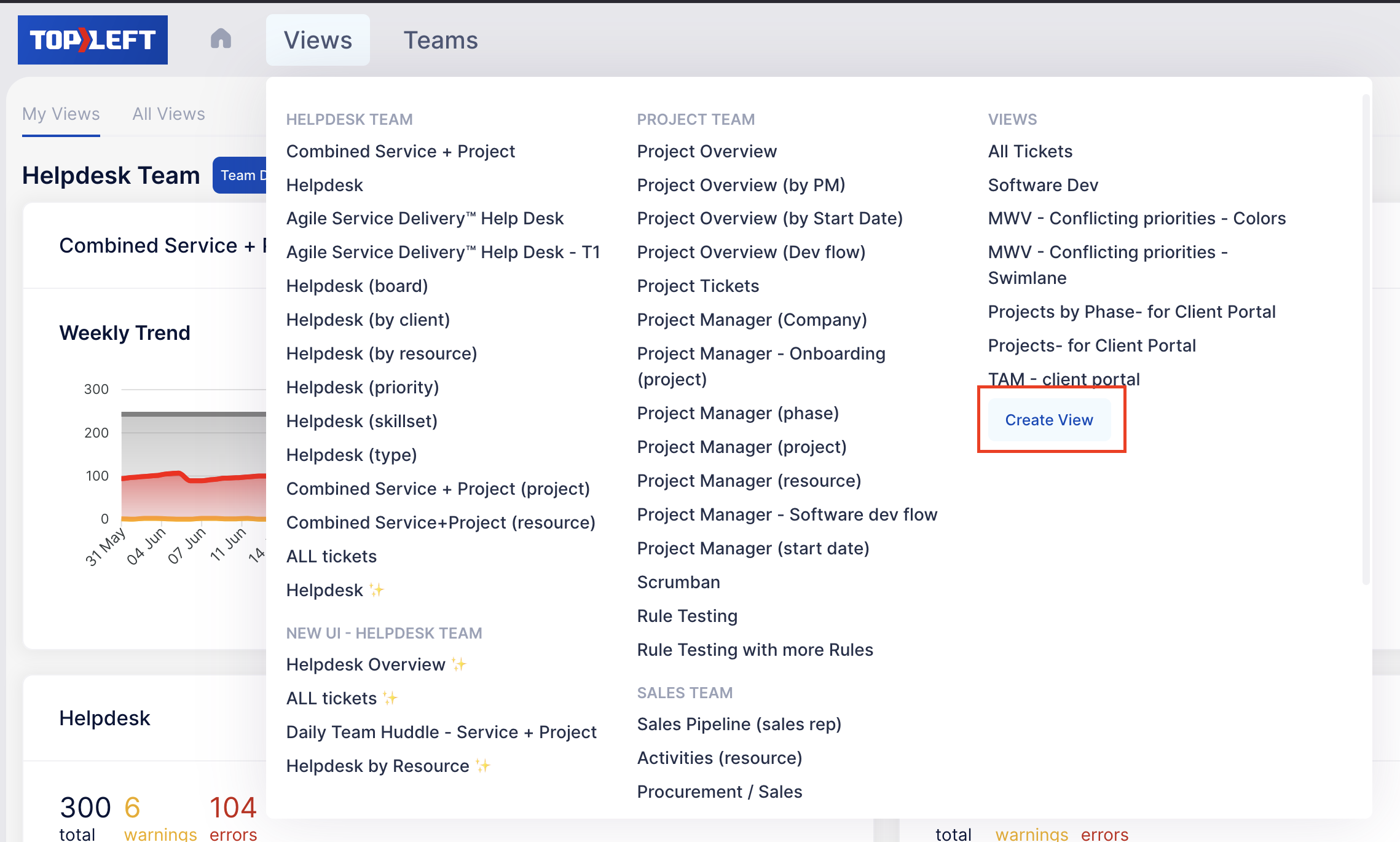Select Helpdesk (board) view

(x=357, y=286)
